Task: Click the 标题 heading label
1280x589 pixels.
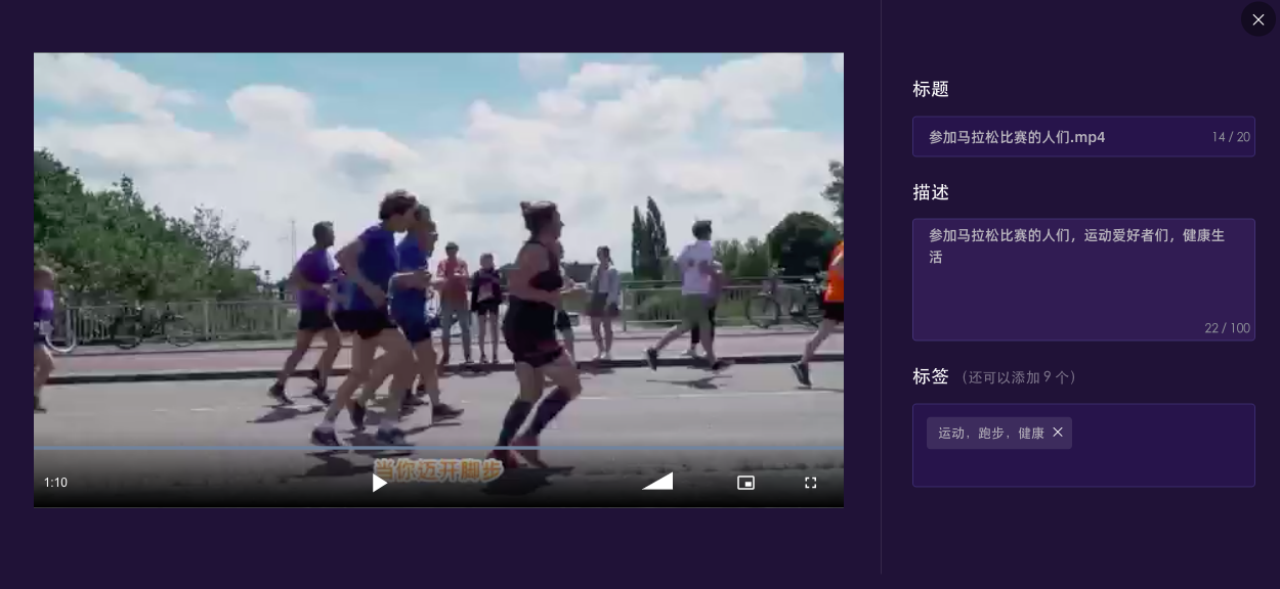Action: point(930,89)
